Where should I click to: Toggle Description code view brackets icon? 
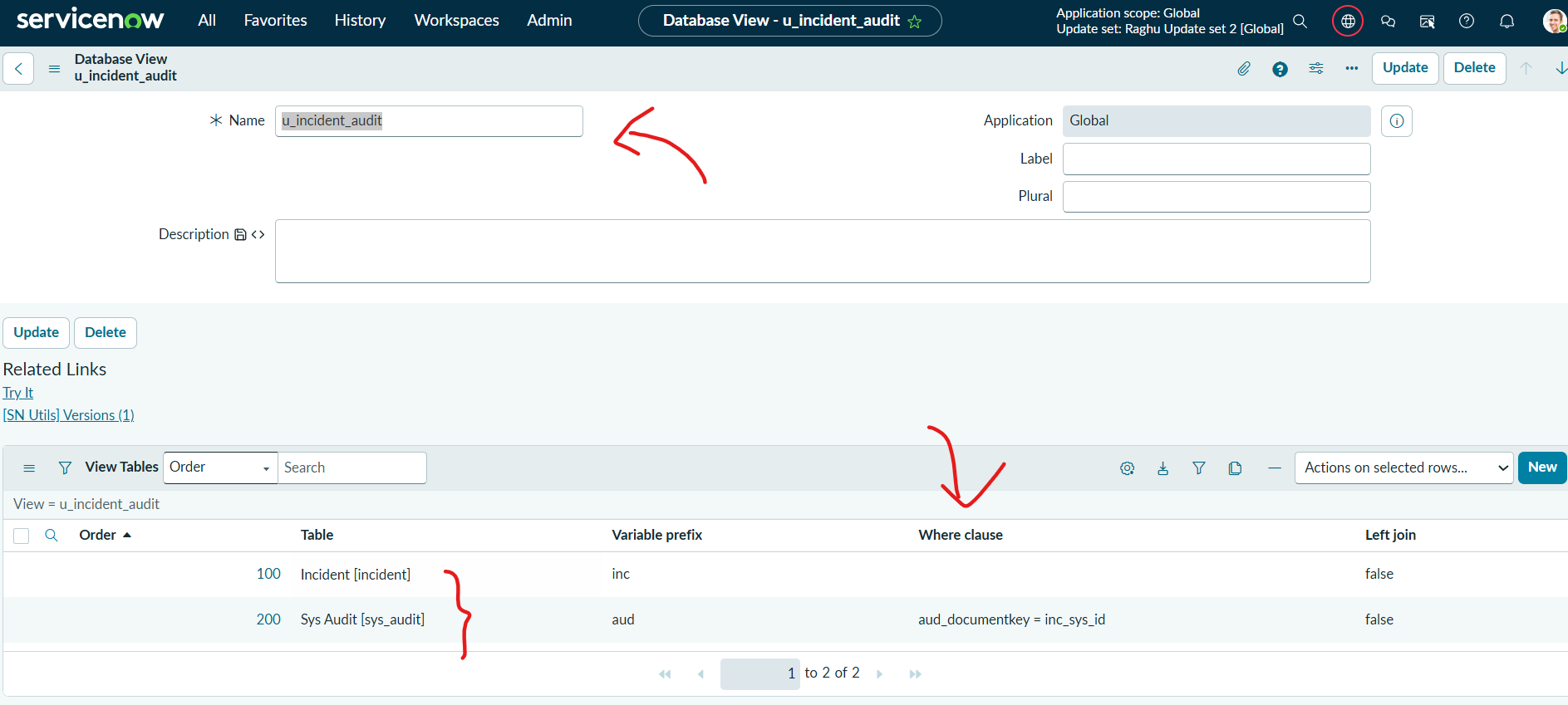(x=258, y=235)
